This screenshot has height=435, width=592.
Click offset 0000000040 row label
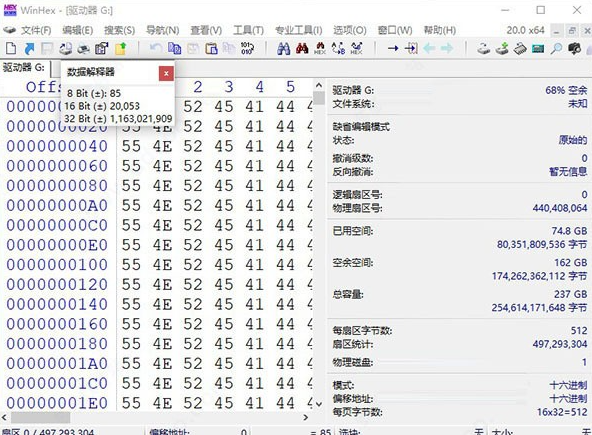point(57,146)
